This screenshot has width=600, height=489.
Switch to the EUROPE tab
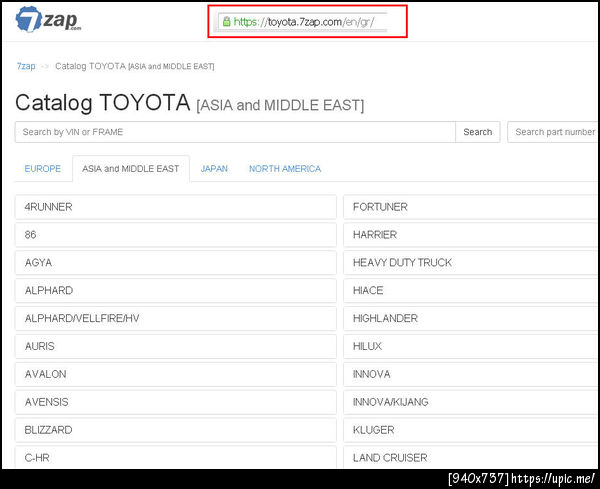pyautogui.click(x=42, y=169)
